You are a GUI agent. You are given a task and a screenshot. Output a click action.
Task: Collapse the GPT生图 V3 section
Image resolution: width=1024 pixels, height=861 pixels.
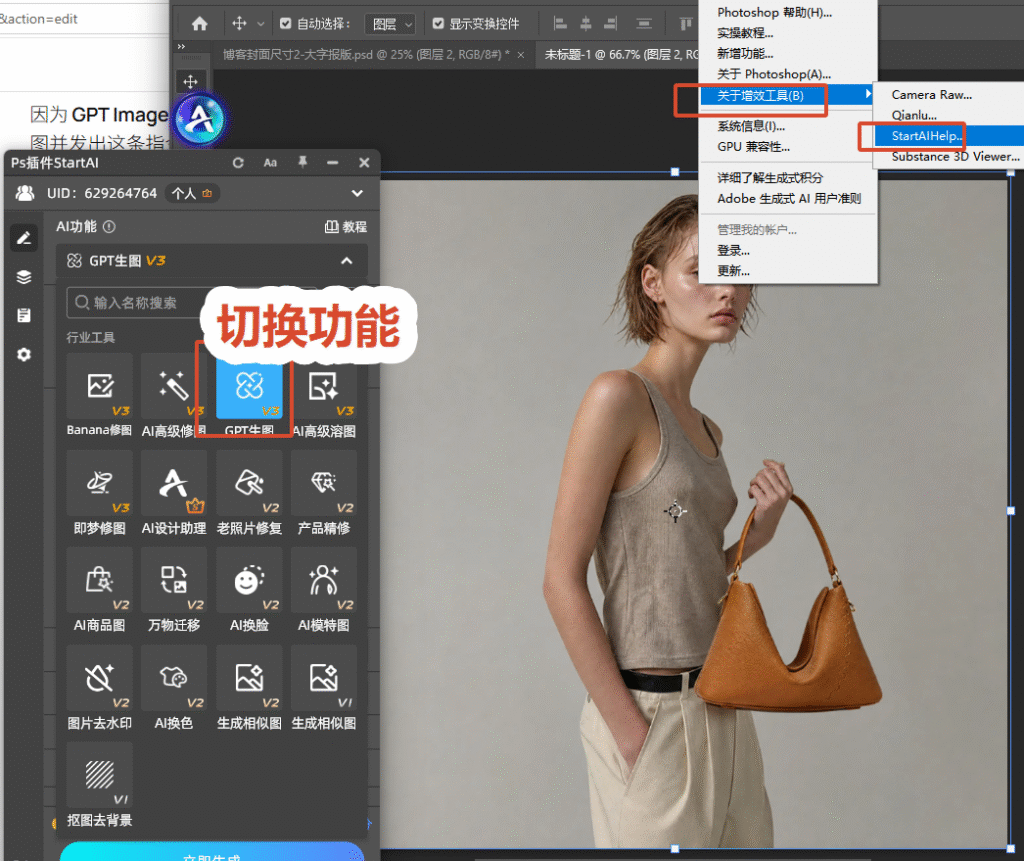click(347, 261)
